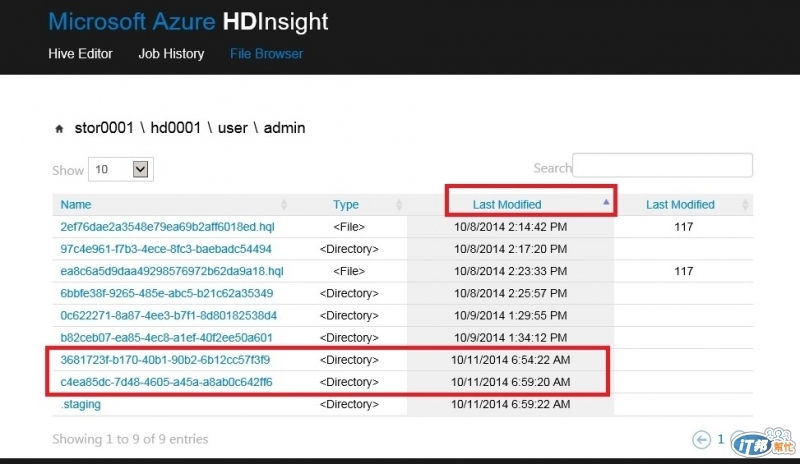The image size is (800, 464).
Task: Open directory 0c622271-8a87-4ee3-b7f1-8d80182538d4
Action: point(168,315)
